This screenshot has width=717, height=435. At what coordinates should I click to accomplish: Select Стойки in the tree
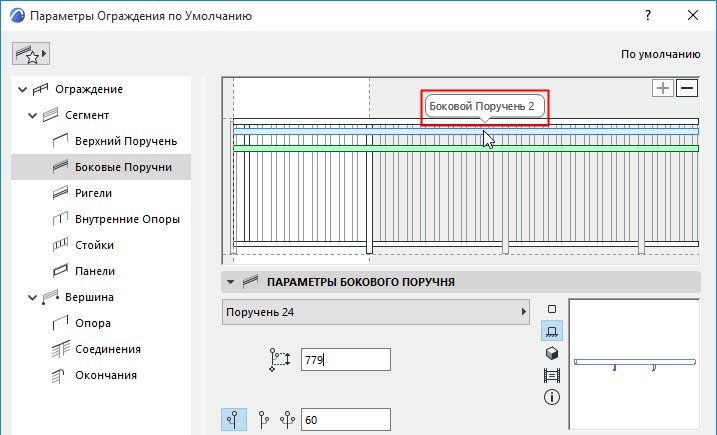pos(94,245)
